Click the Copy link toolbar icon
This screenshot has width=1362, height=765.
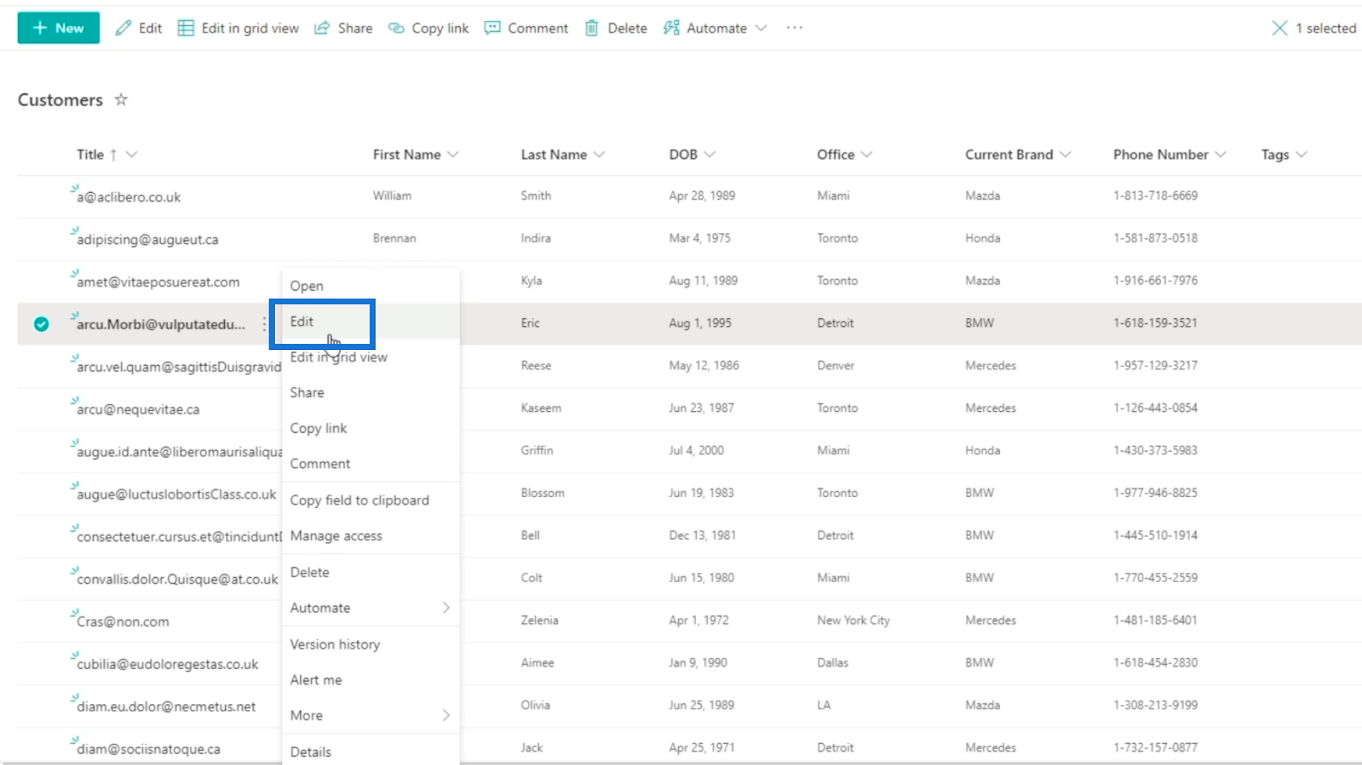(396, 28)
